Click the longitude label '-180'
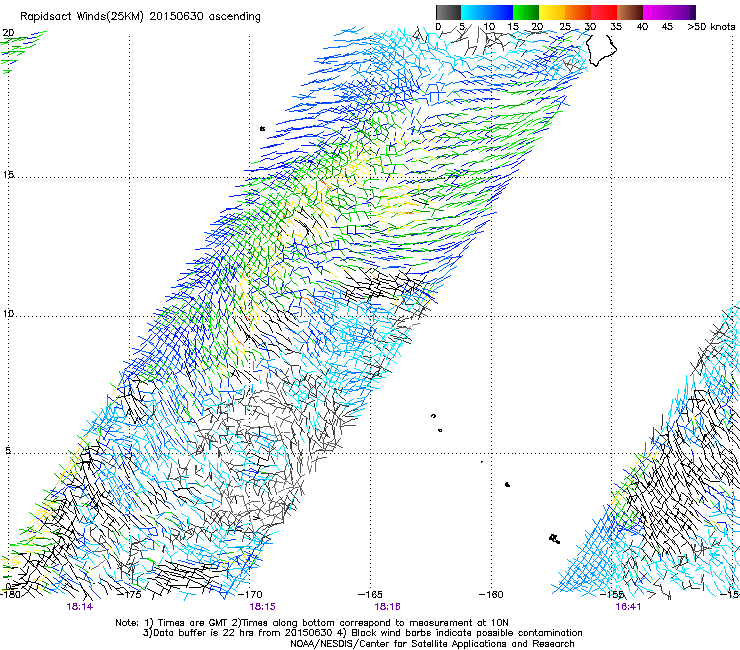Image resolution: width=740 pixels, height=650 pixels. pyautogui.click(x=10, y=594)
